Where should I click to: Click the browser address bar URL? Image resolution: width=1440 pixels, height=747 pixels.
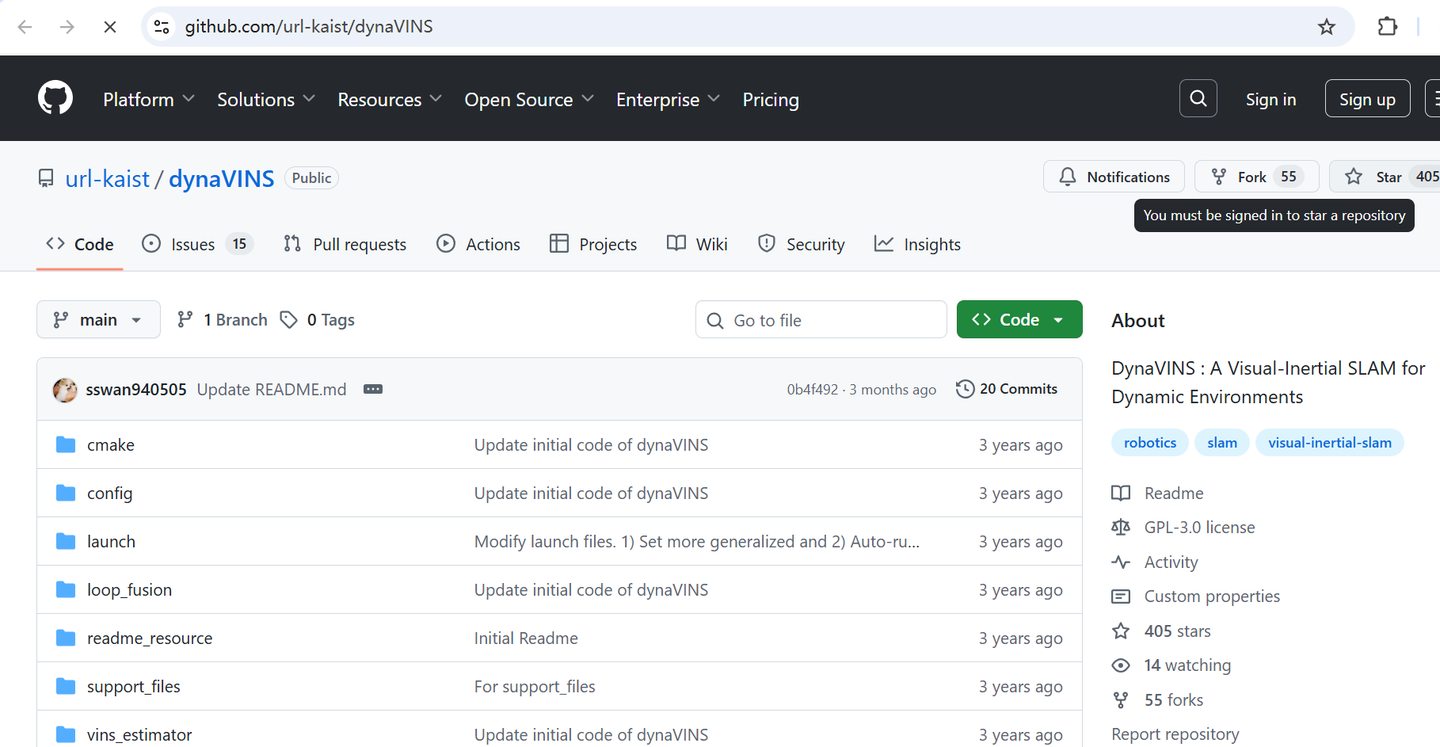click(309, 27)
